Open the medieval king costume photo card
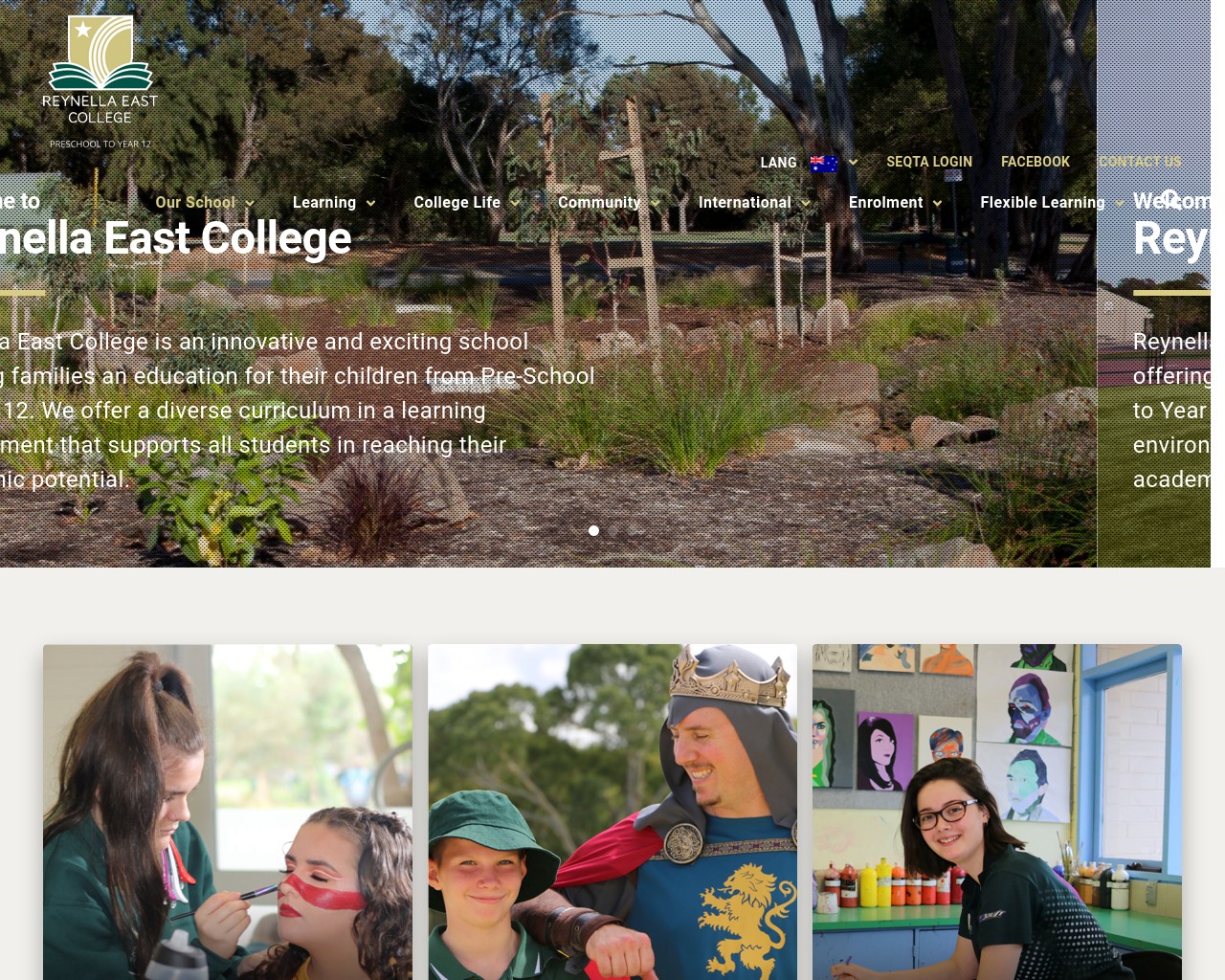1225x980 pixels. (x=612, y=812)
